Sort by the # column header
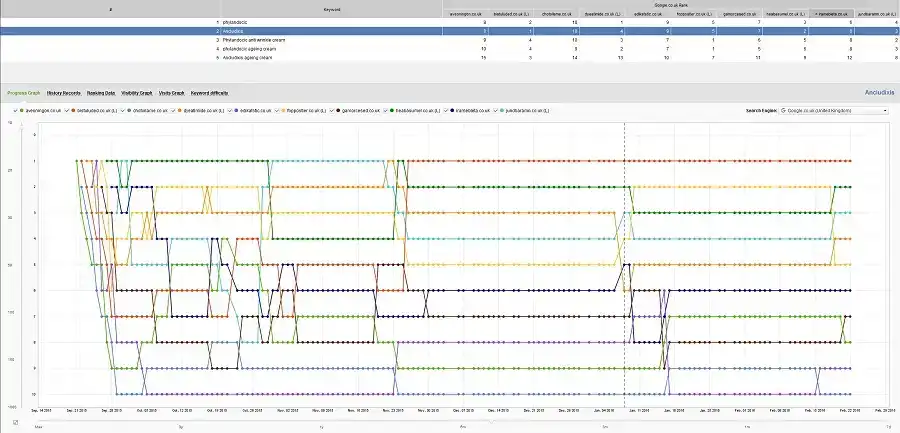The height and width of the screenshot is (433, 900). 110,9
